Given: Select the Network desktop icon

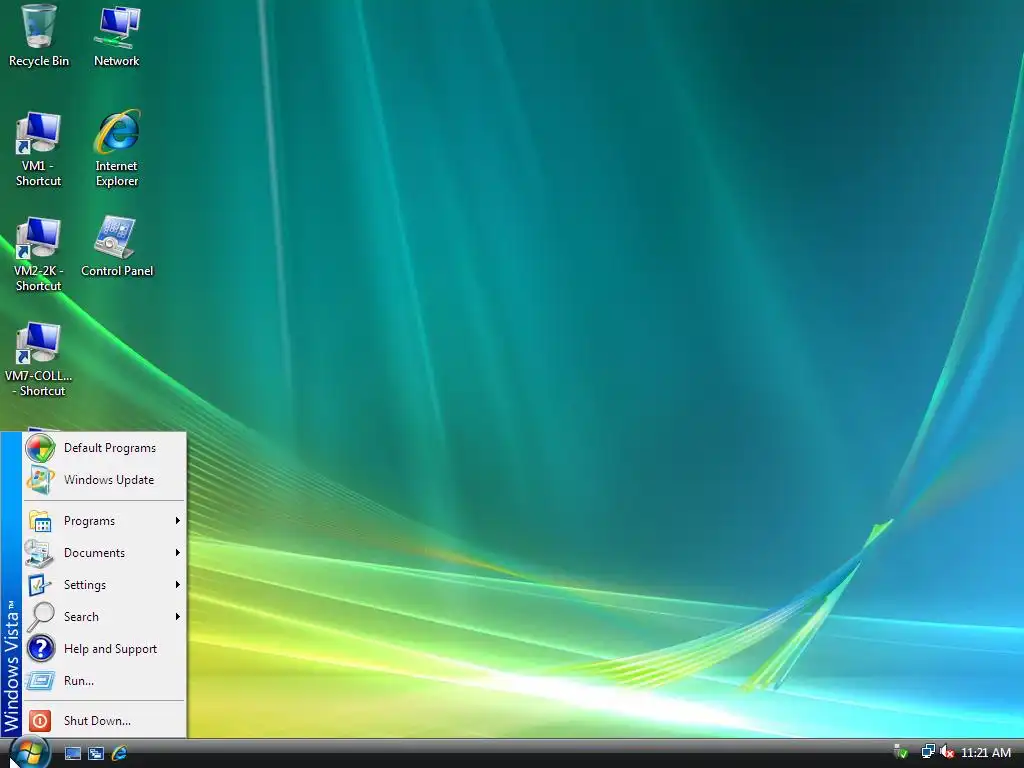Looking at the screenshot, I should pyautogui.click(x=117, y=36).
